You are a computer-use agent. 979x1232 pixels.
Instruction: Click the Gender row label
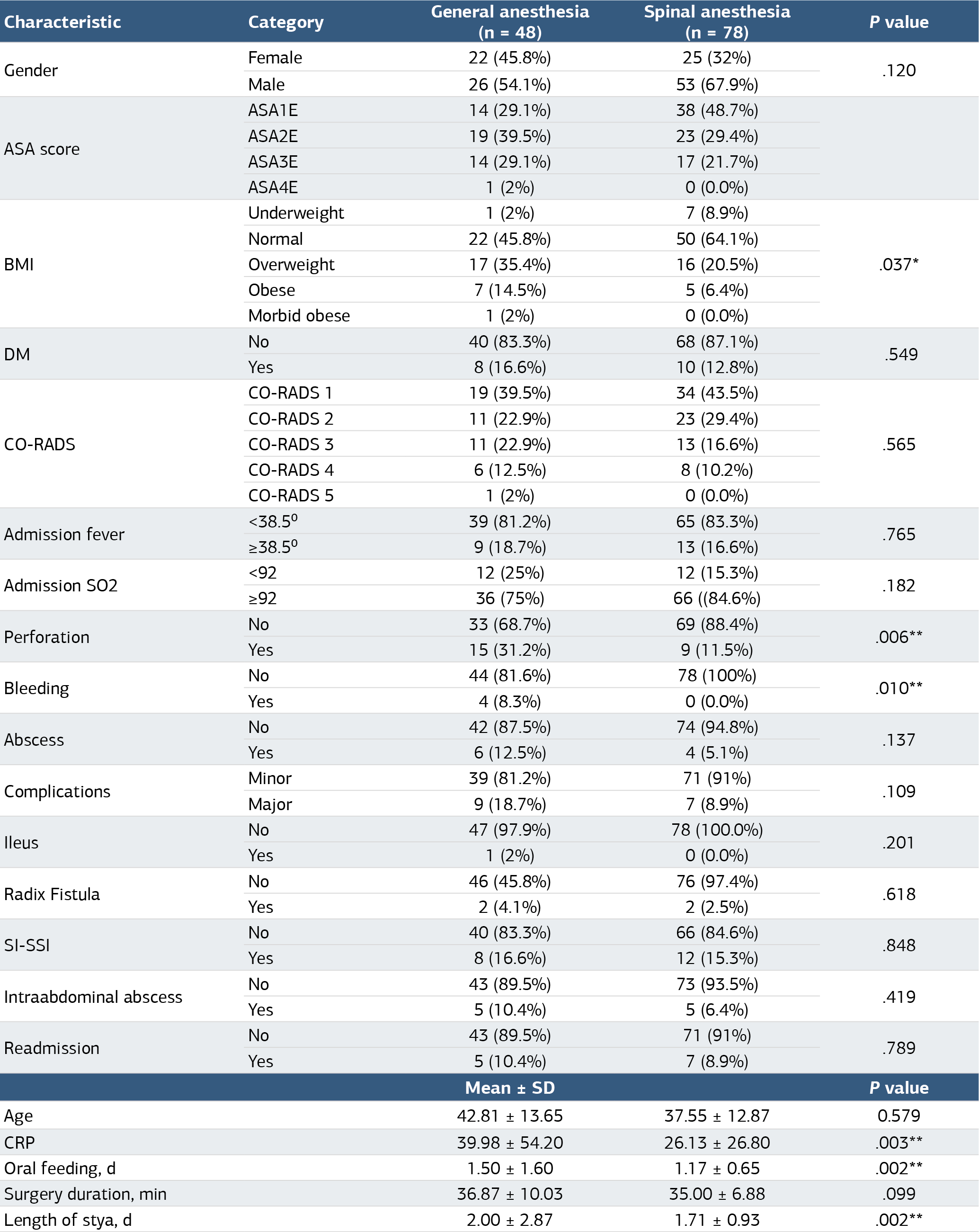[x=31, y=70]
